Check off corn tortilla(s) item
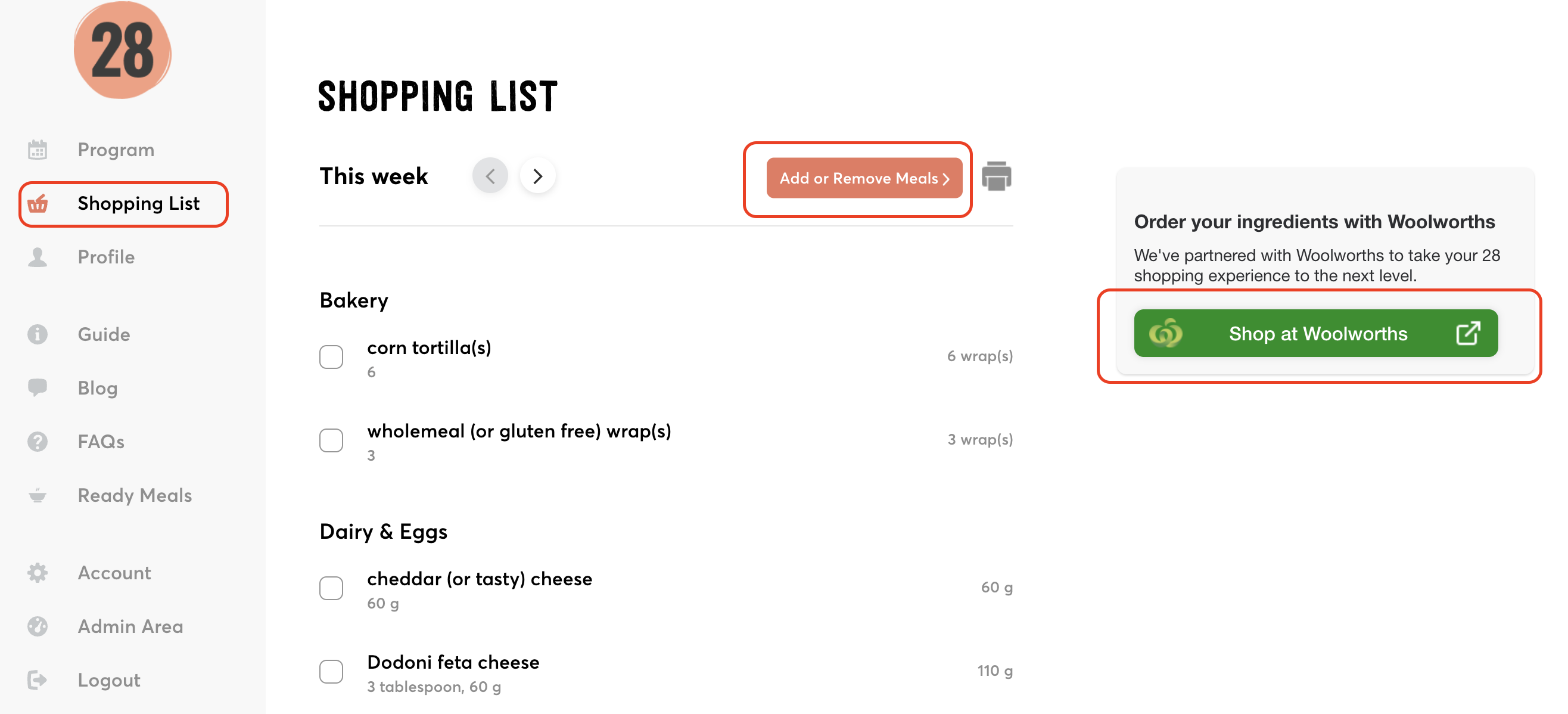 [331, 356]
